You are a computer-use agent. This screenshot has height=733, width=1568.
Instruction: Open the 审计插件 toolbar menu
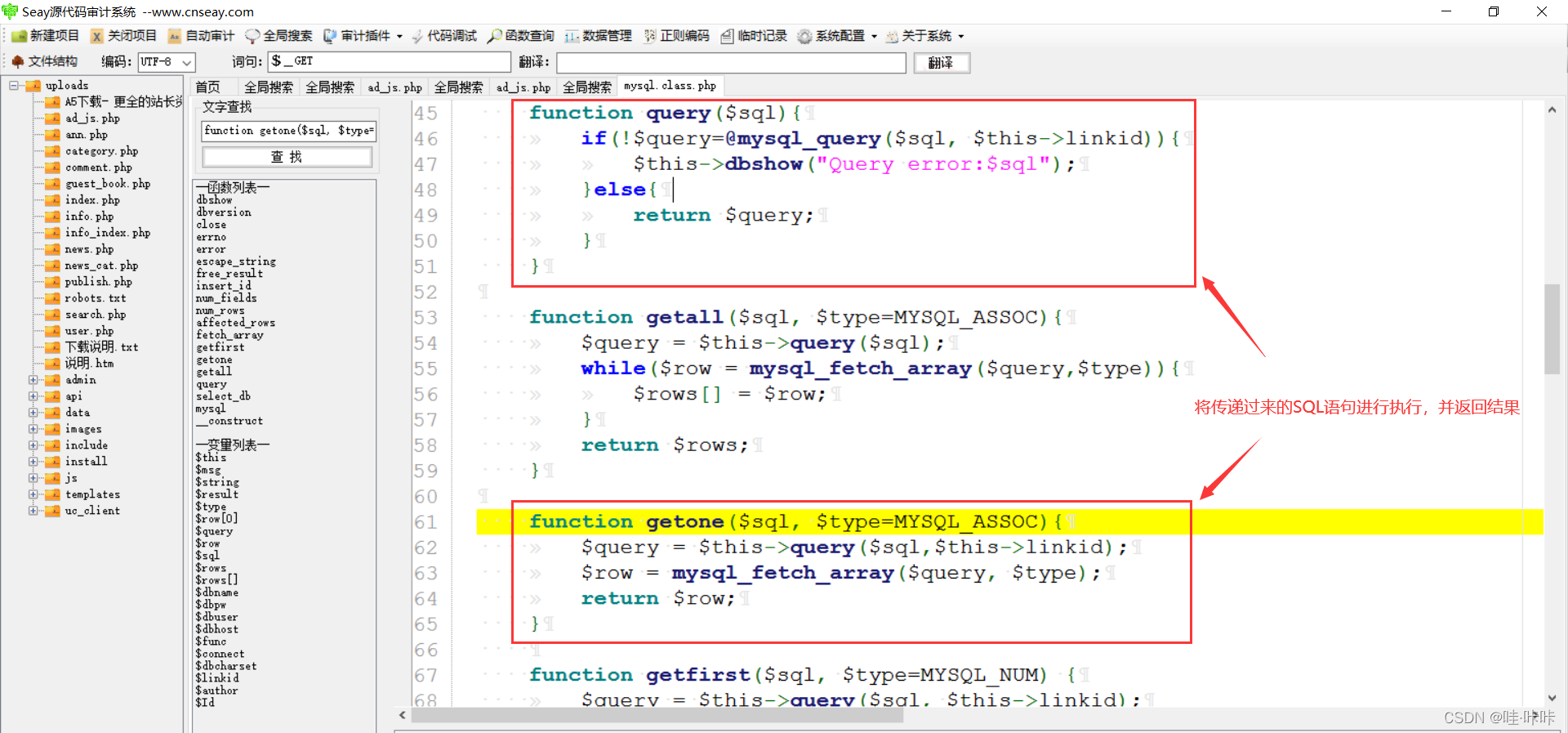(x=363, y=36)
